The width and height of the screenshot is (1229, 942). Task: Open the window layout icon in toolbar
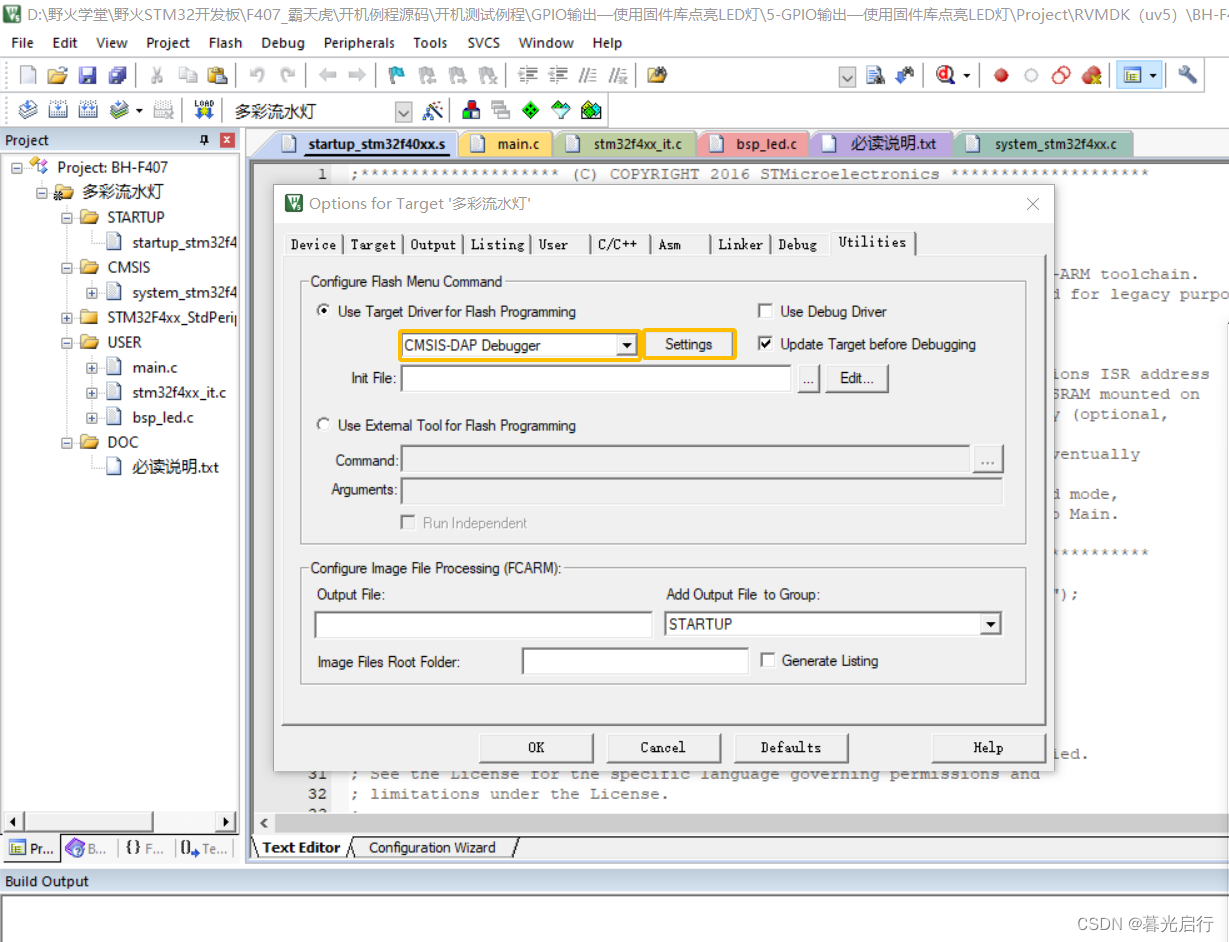pos(1133,75)
